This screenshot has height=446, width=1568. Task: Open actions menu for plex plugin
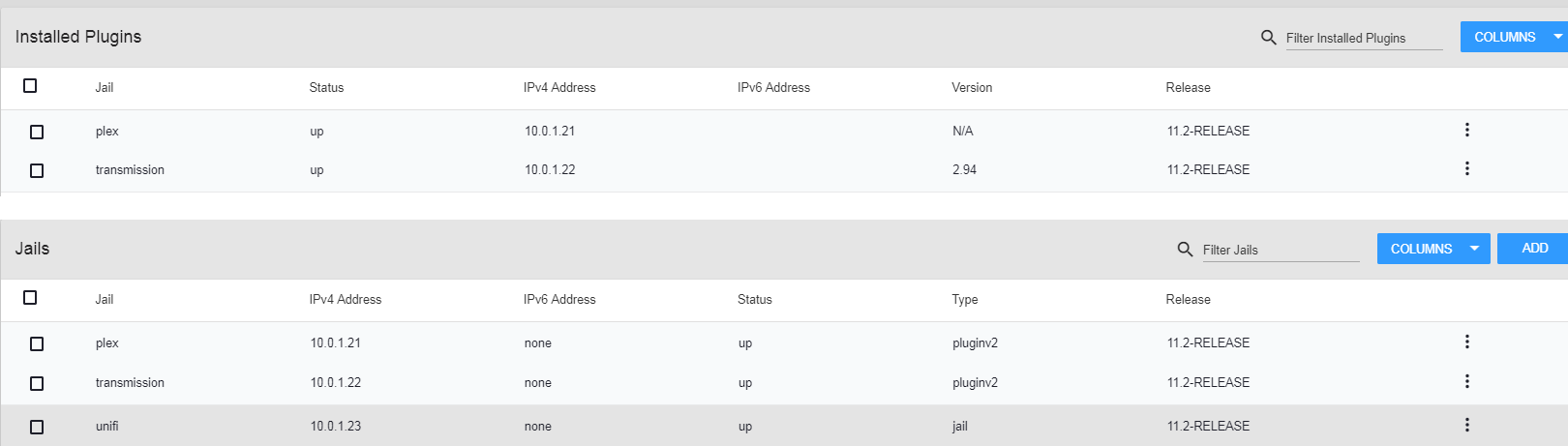coord(1466,130)
